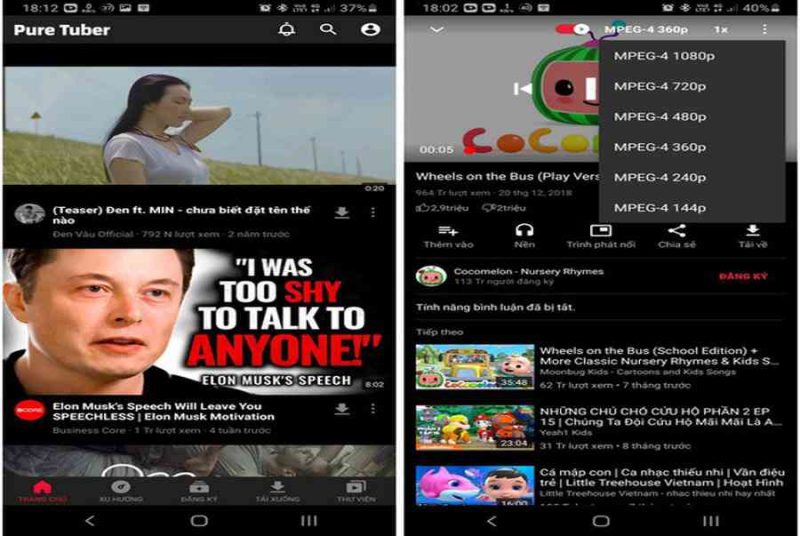Viewport: 800px width, 536px height.
Task: Download the Elon Musk's Speech video
Action: pyautogui.click(x=342, y=409)
